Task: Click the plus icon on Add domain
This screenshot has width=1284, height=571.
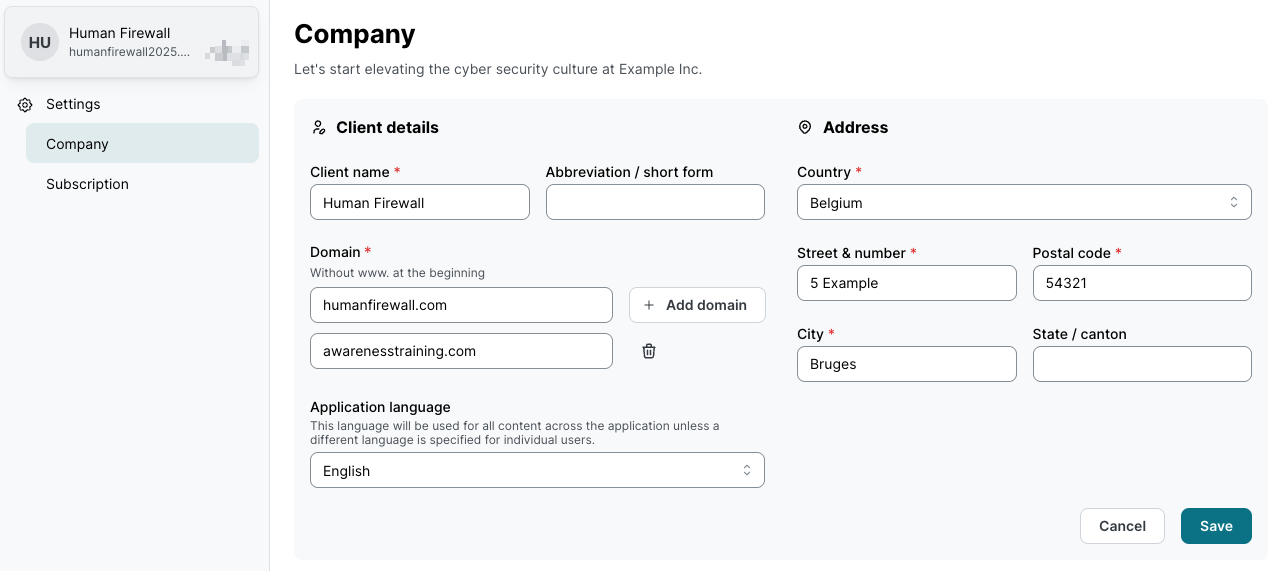Action: coord(649,305)
